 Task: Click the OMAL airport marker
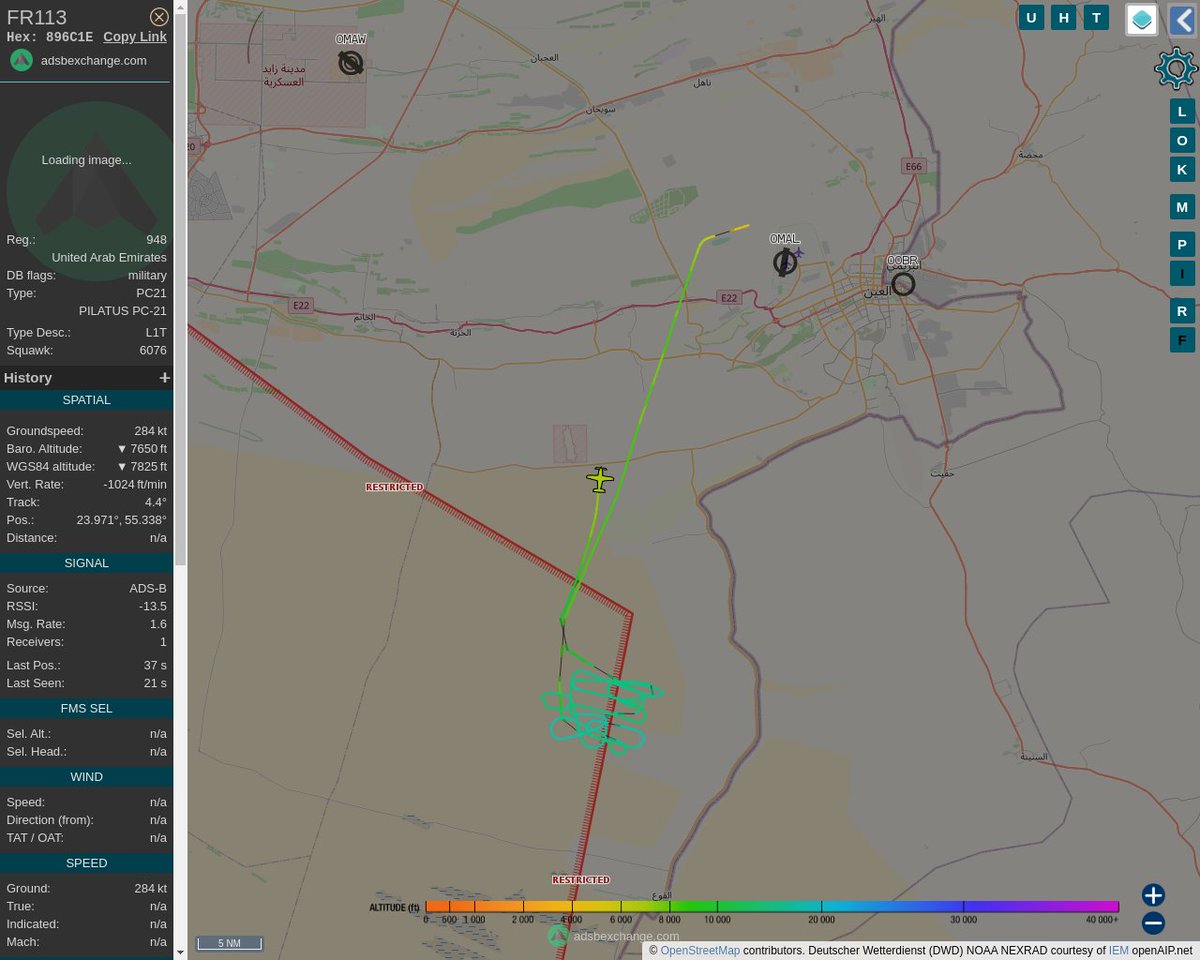point(785,263)
